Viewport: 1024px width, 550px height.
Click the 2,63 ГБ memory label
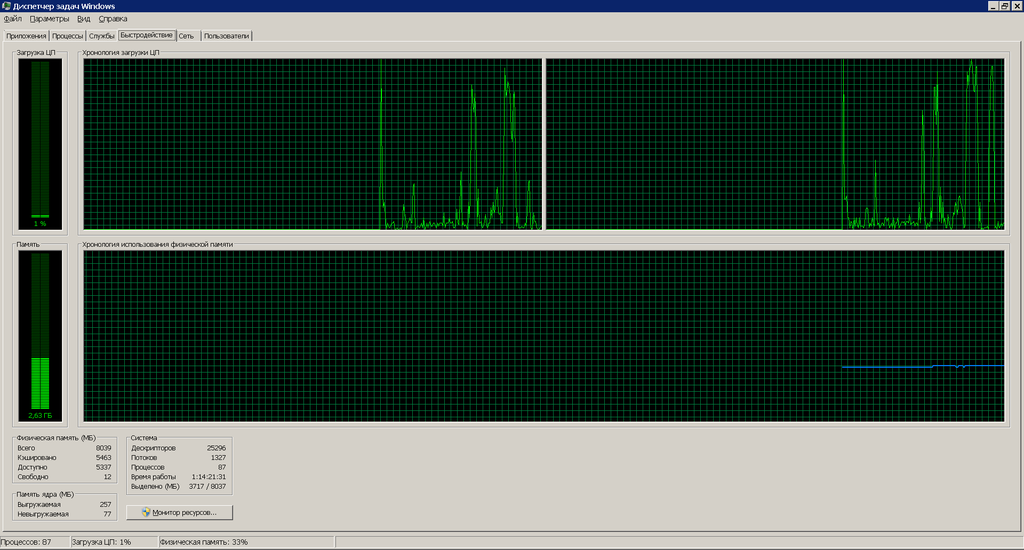pyautogui.click(x=40, y=415)
